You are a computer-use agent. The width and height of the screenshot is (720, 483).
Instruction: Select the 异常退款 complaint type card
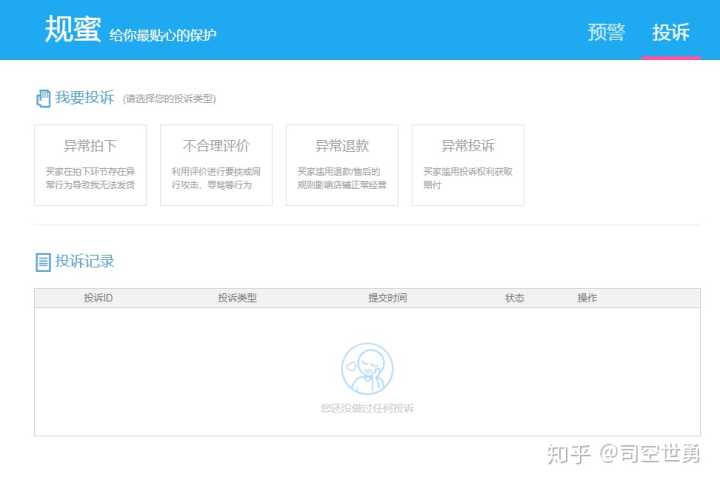[342, 165]
